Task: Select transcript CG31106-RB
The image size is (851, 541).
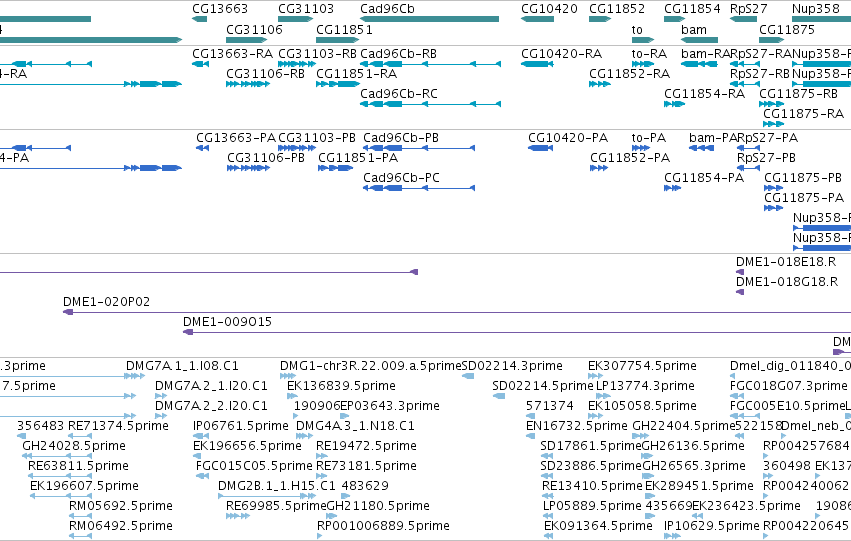Action: click(265, 74)
